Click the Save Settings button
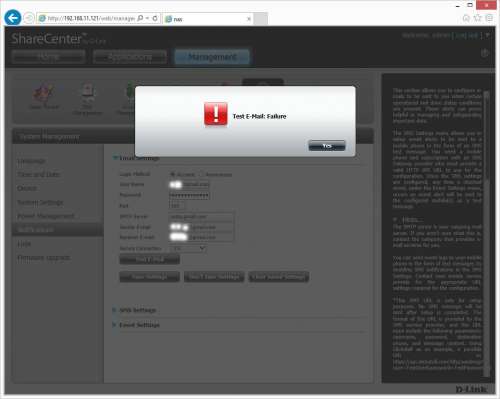500x399 pixels. (x=150, y=277)
